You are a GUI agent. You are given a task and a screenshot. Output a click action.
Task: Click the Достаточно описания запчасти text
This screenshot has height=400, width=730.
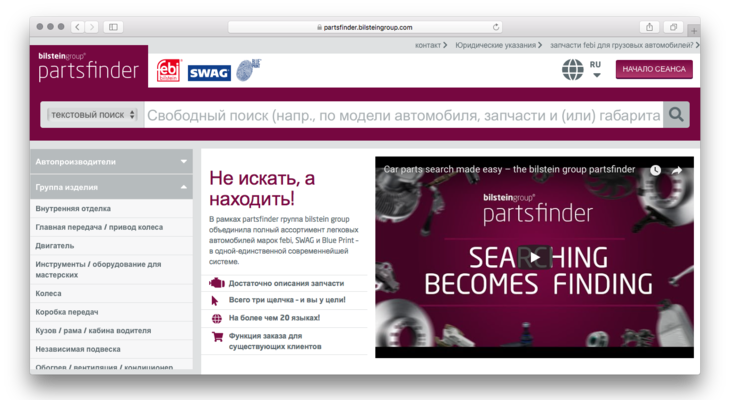(x=286, y=283)
